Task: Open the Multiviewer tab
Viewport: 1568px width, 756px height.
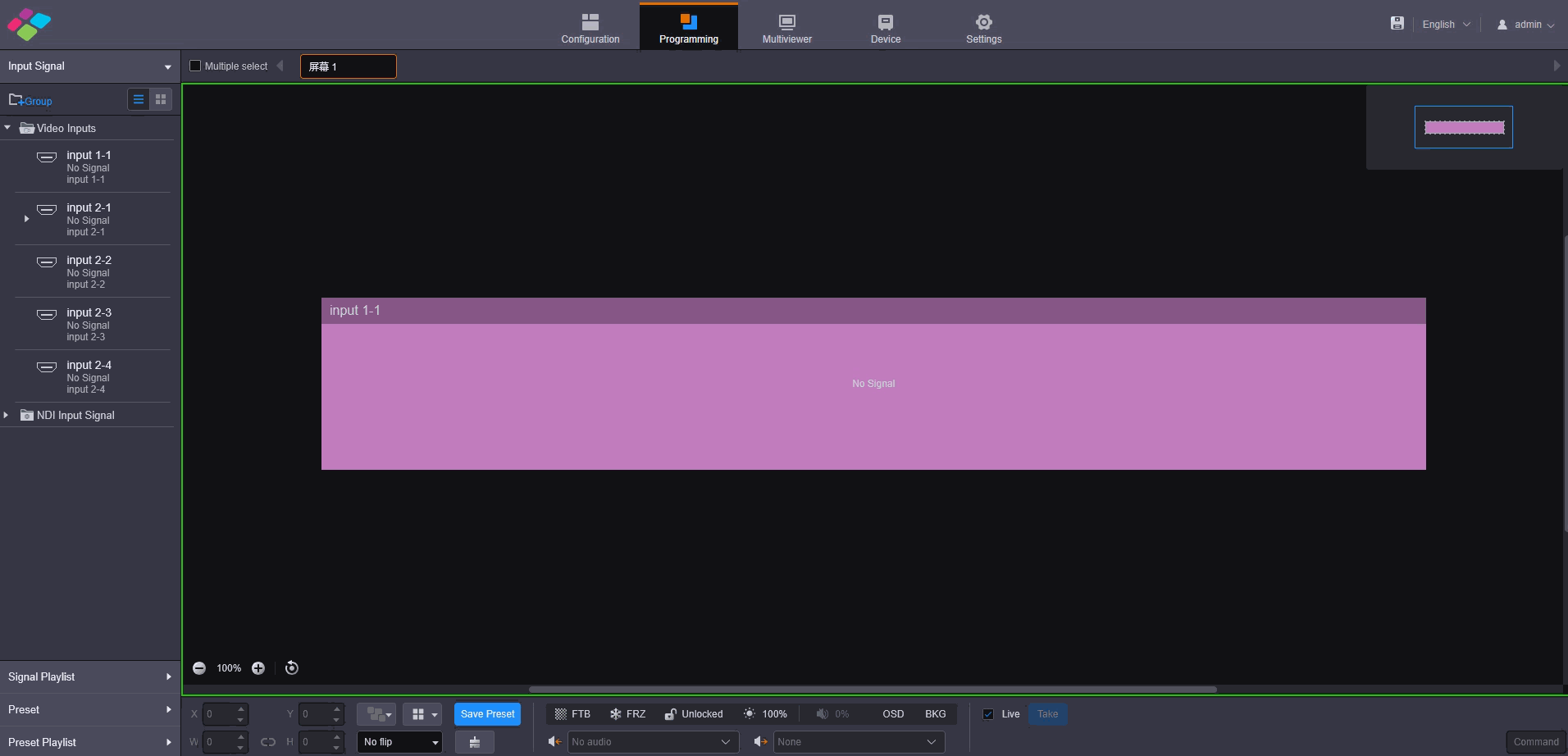Action: coord(787,28)
